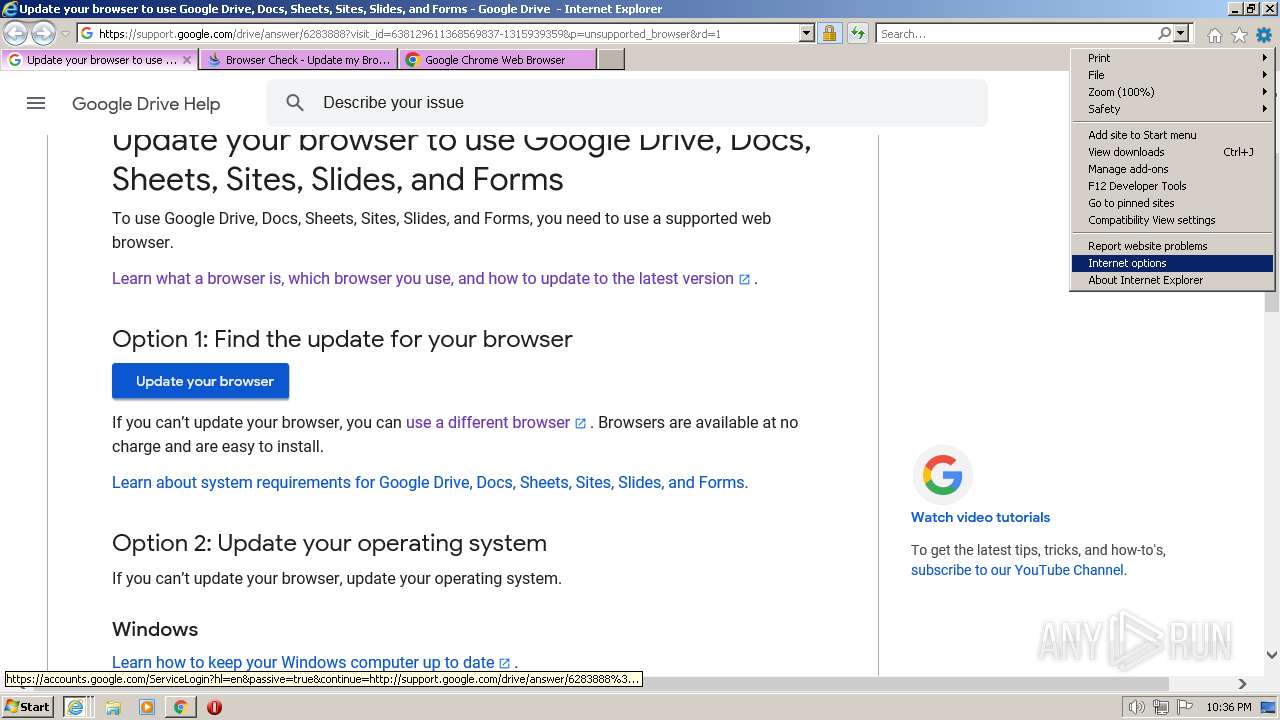Click Internet Explorer taskbar icon
The image size is (1280, 720).
[75, 707]
